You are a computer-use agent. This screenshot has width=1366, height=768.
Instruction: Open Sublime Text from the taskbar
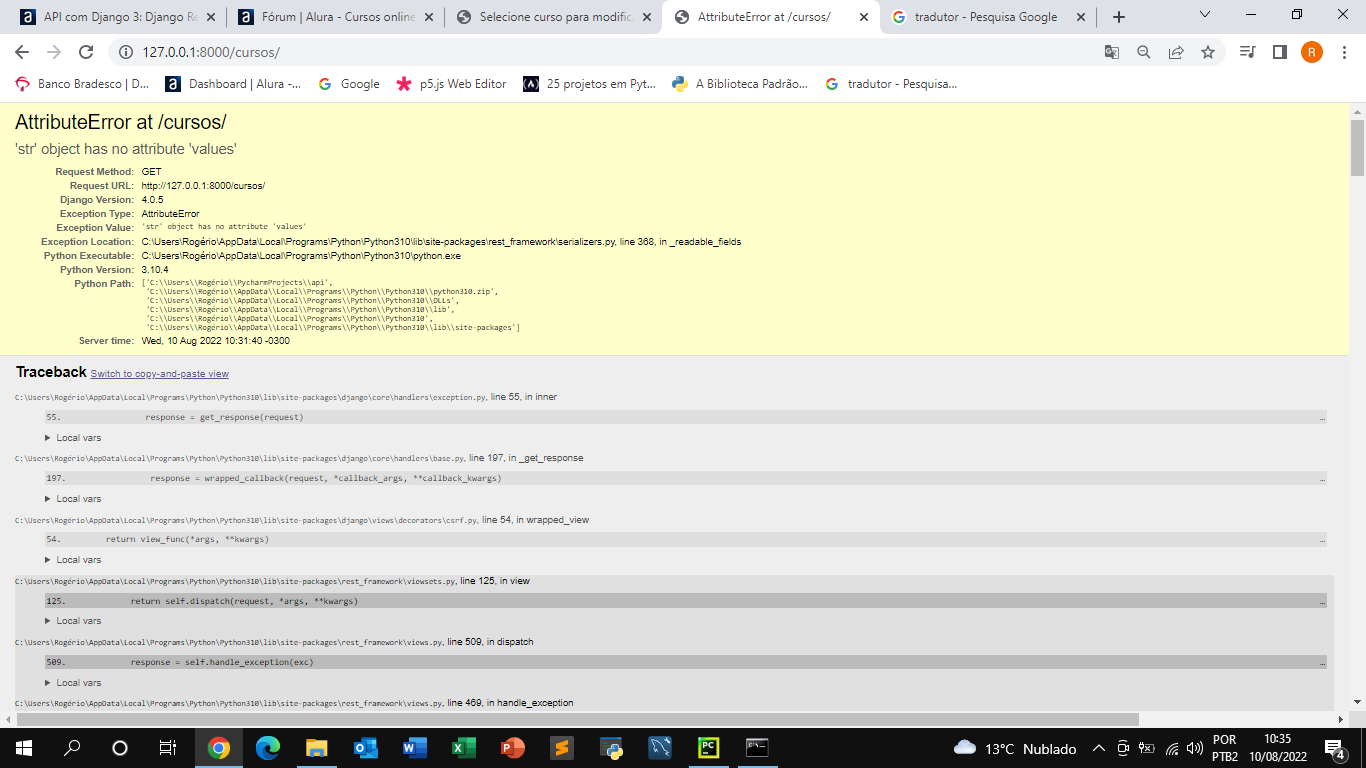[561, 748]
